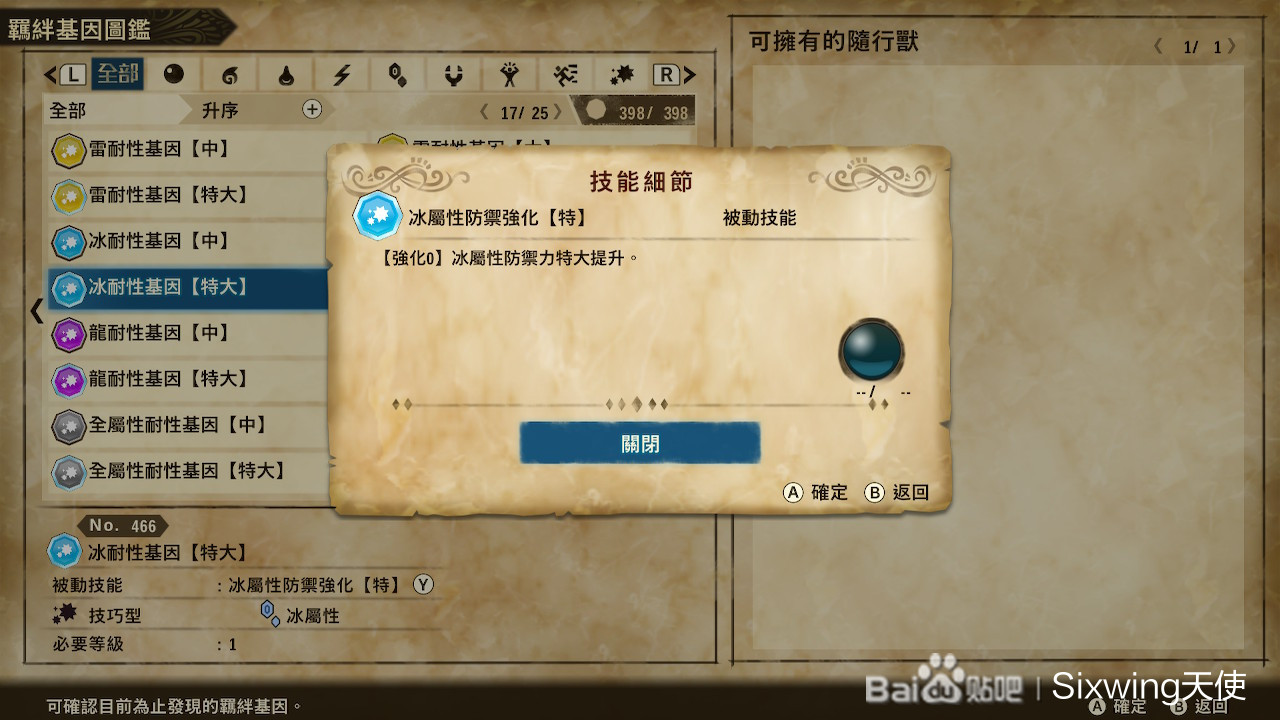Screen dimensions: 1280x720
Task: Select the fire element filter icon
Action: 230,74
